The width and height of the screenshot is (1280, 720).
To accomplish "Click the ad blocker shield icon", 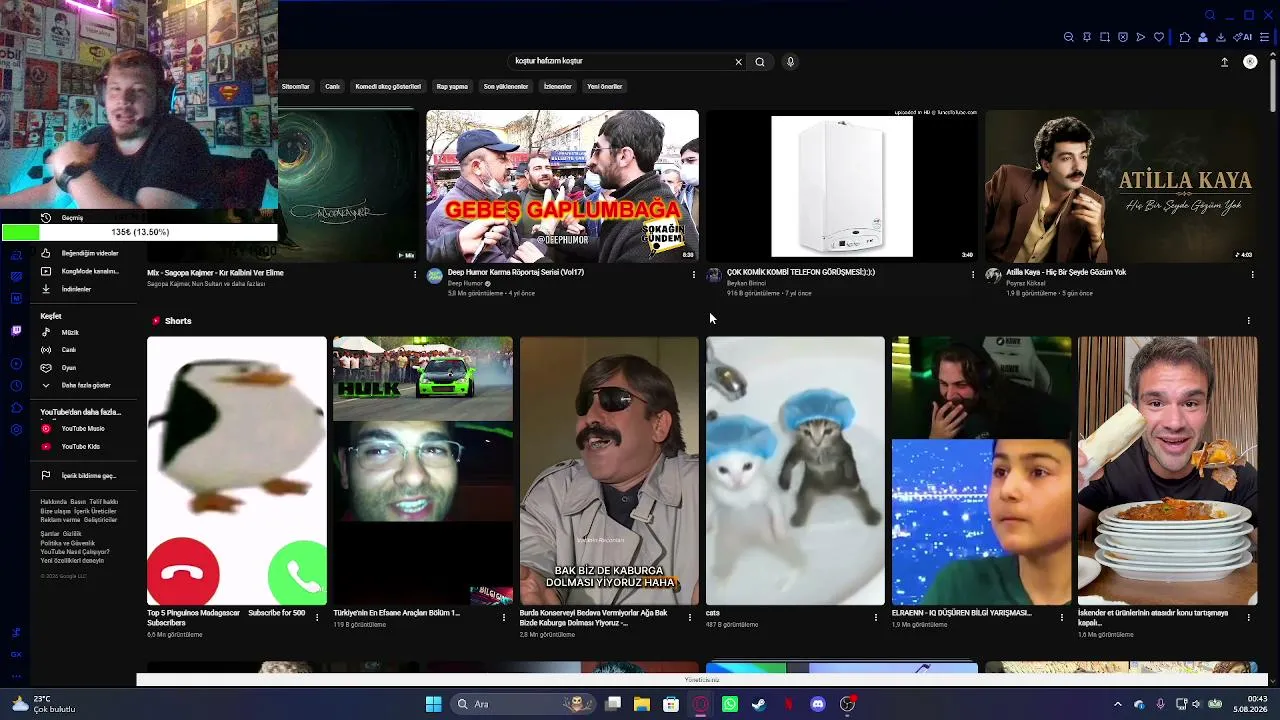I will [1123, 38].
